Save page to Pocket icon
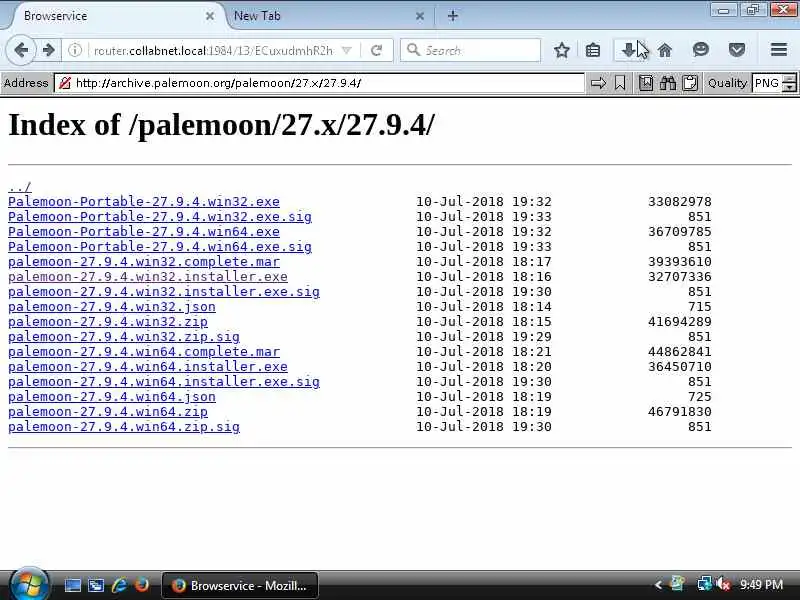The image size is (800, 600). 737,50
